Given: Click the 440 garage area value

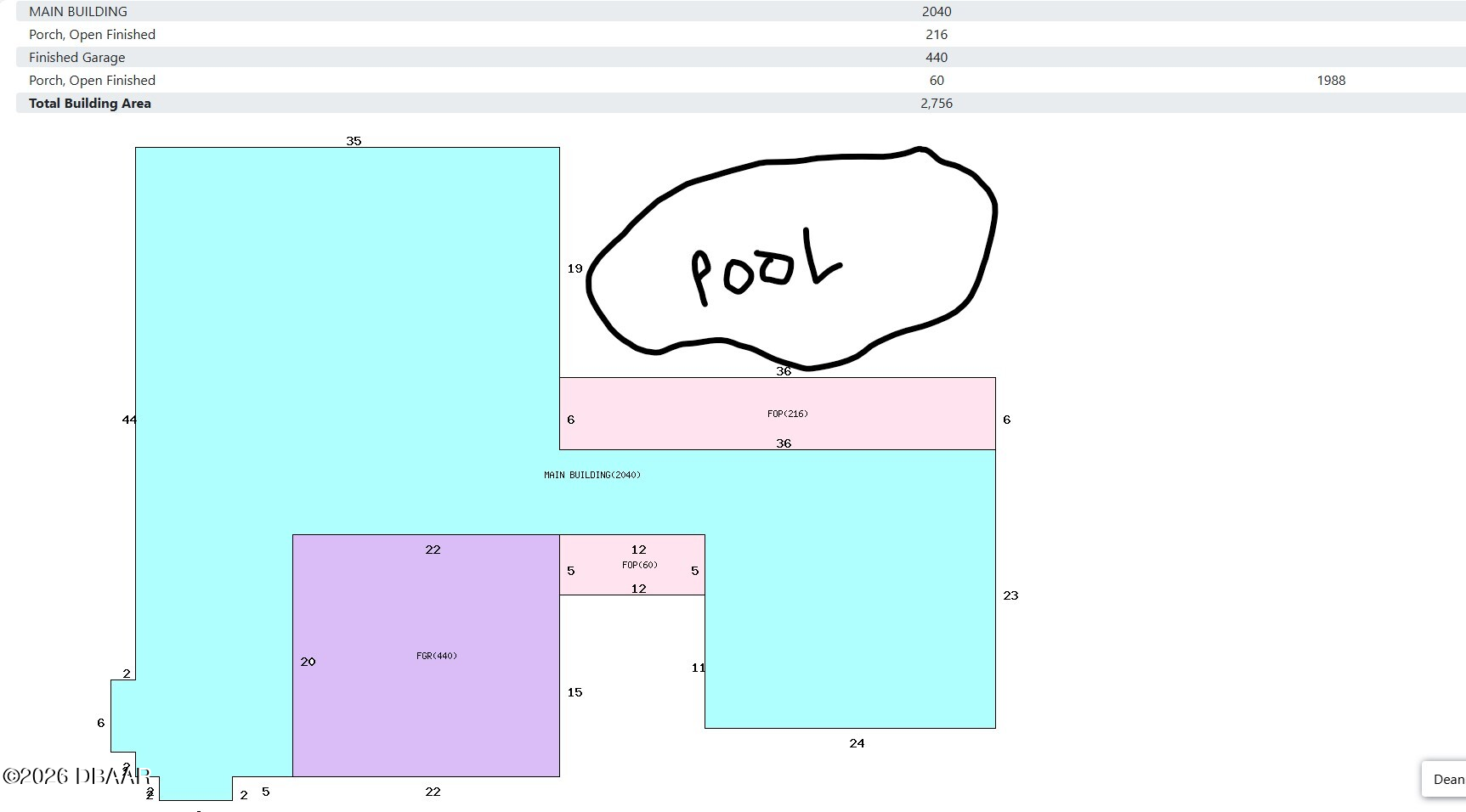Looking at the screenshot, I should coord(936,58).
